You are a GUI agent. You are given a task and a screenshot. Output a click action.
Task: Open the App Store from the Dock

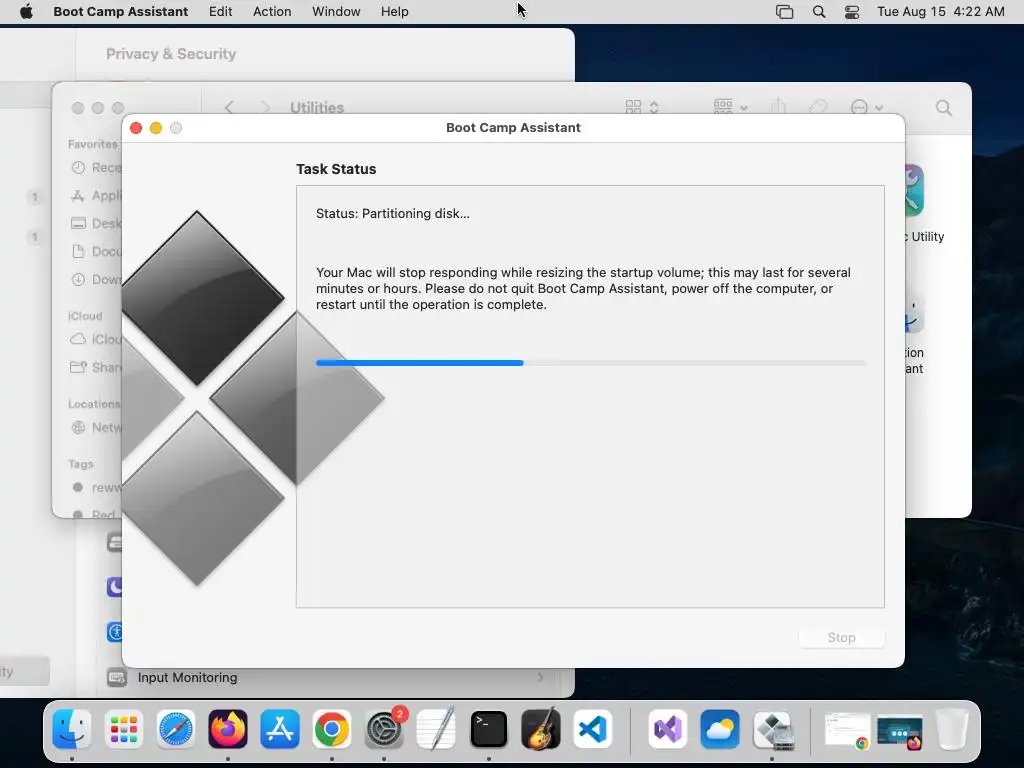click(280, 729)
